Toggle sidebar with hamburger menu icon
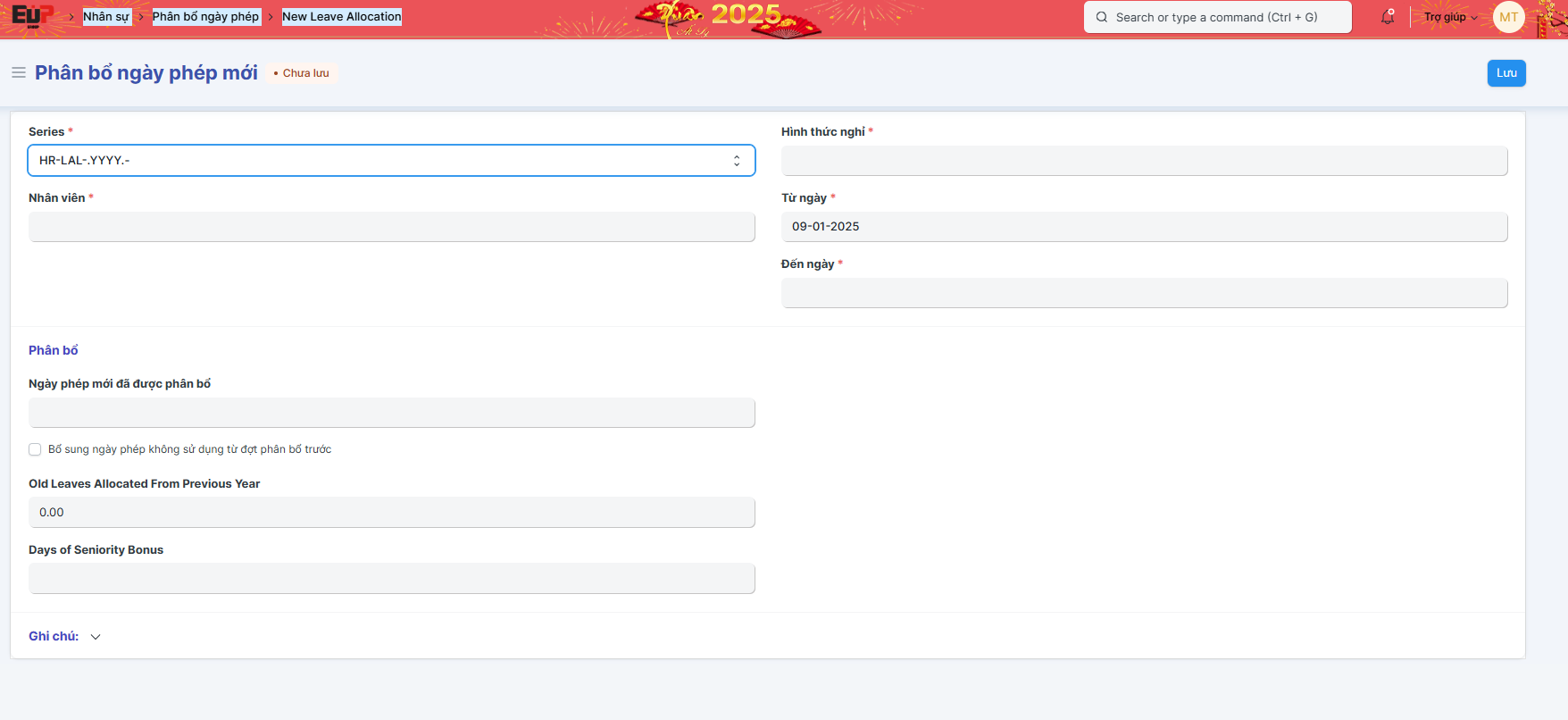This screenshot has width=1568, height=720. [x=18, y=72]
